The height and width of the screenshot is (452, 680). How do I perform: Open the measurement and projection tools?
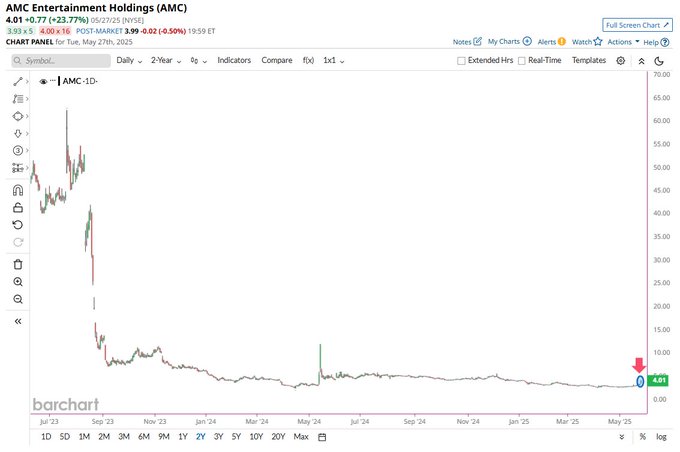pyautogui.click(x=18, y=167)
